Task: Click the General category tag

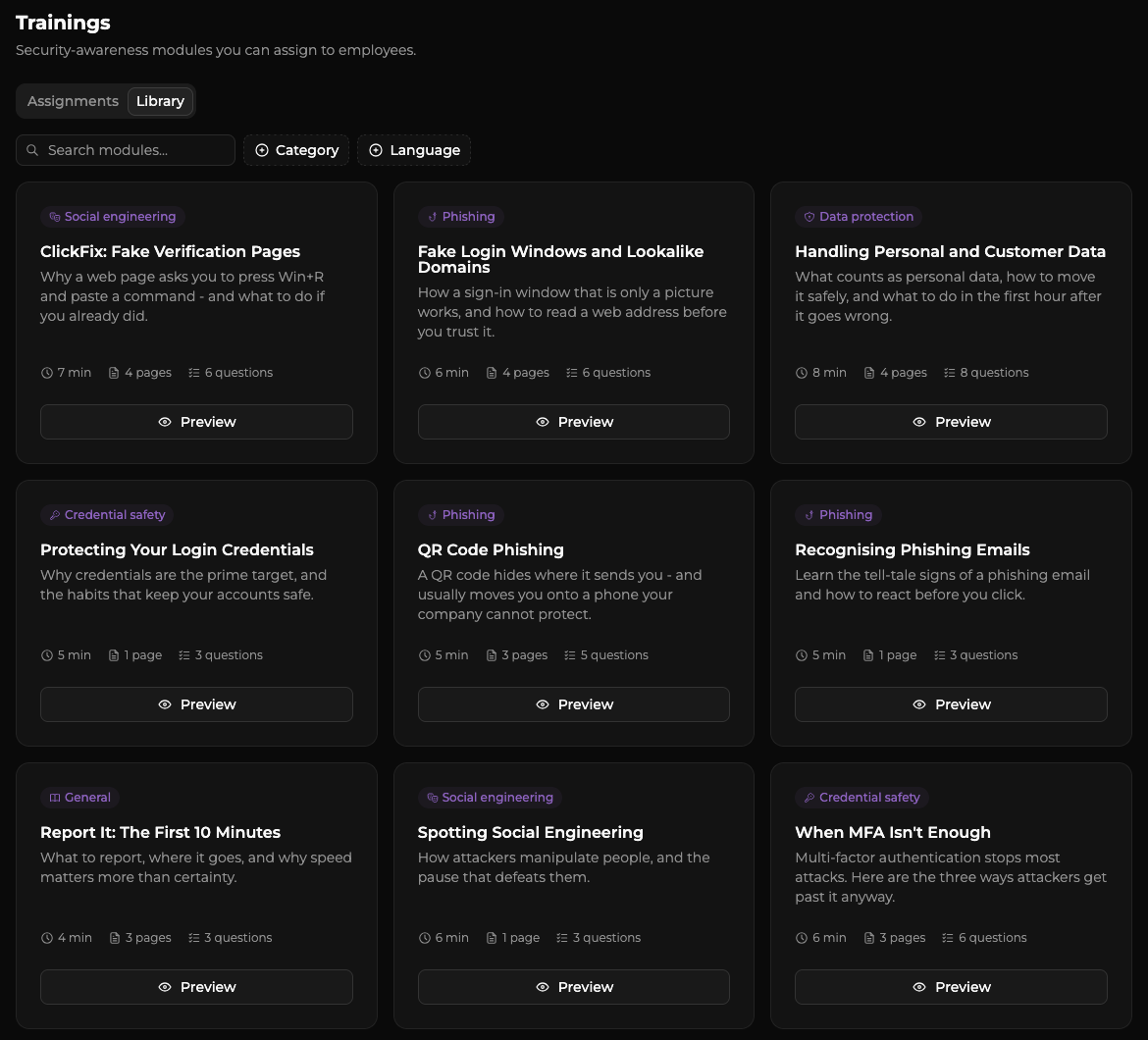Action: pos(79,797)
